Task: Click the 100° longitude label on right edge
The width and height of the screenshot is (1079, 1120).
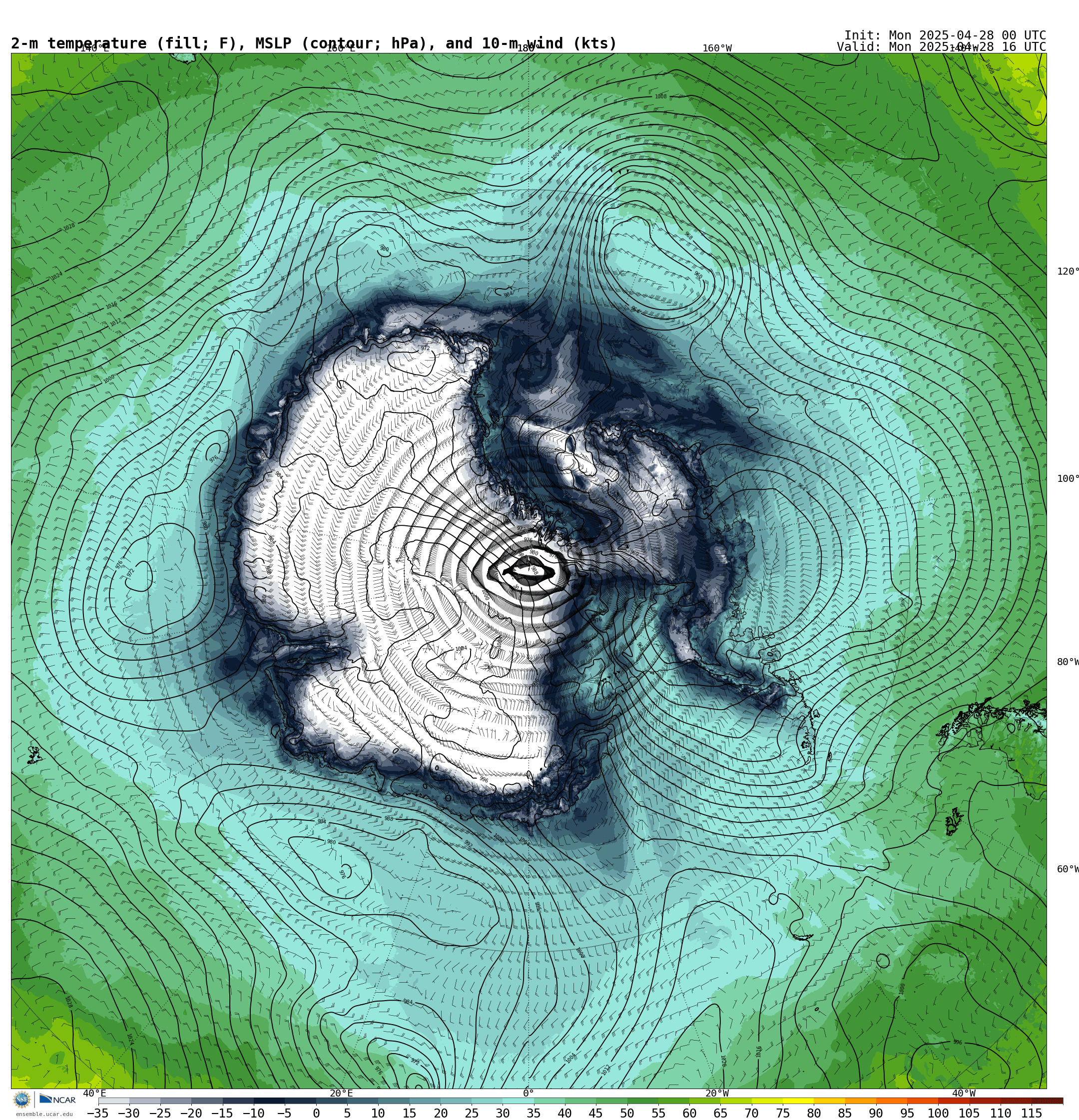Action: click(1068, 479)
